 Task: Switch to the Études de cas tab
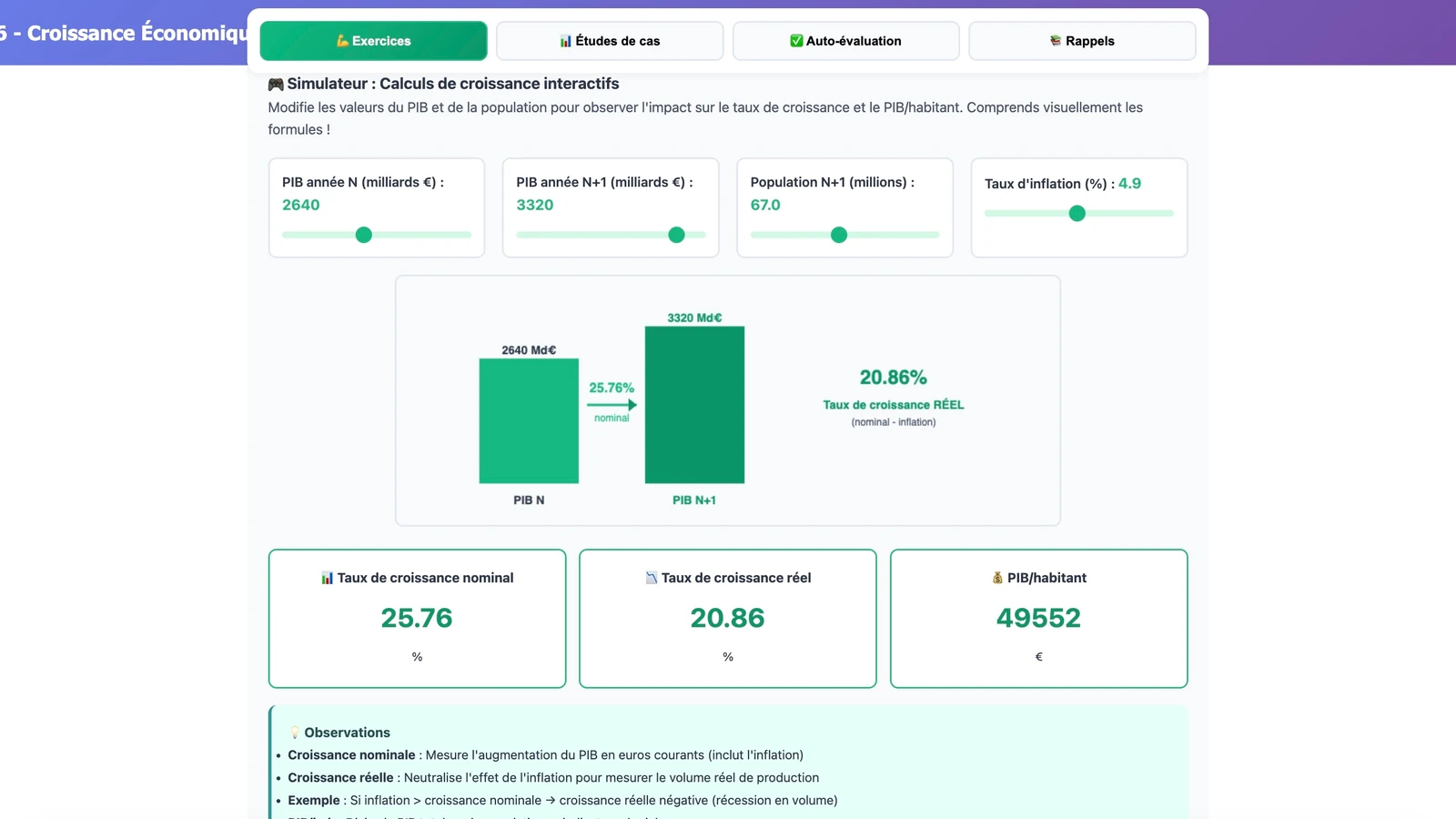[609, 40]
